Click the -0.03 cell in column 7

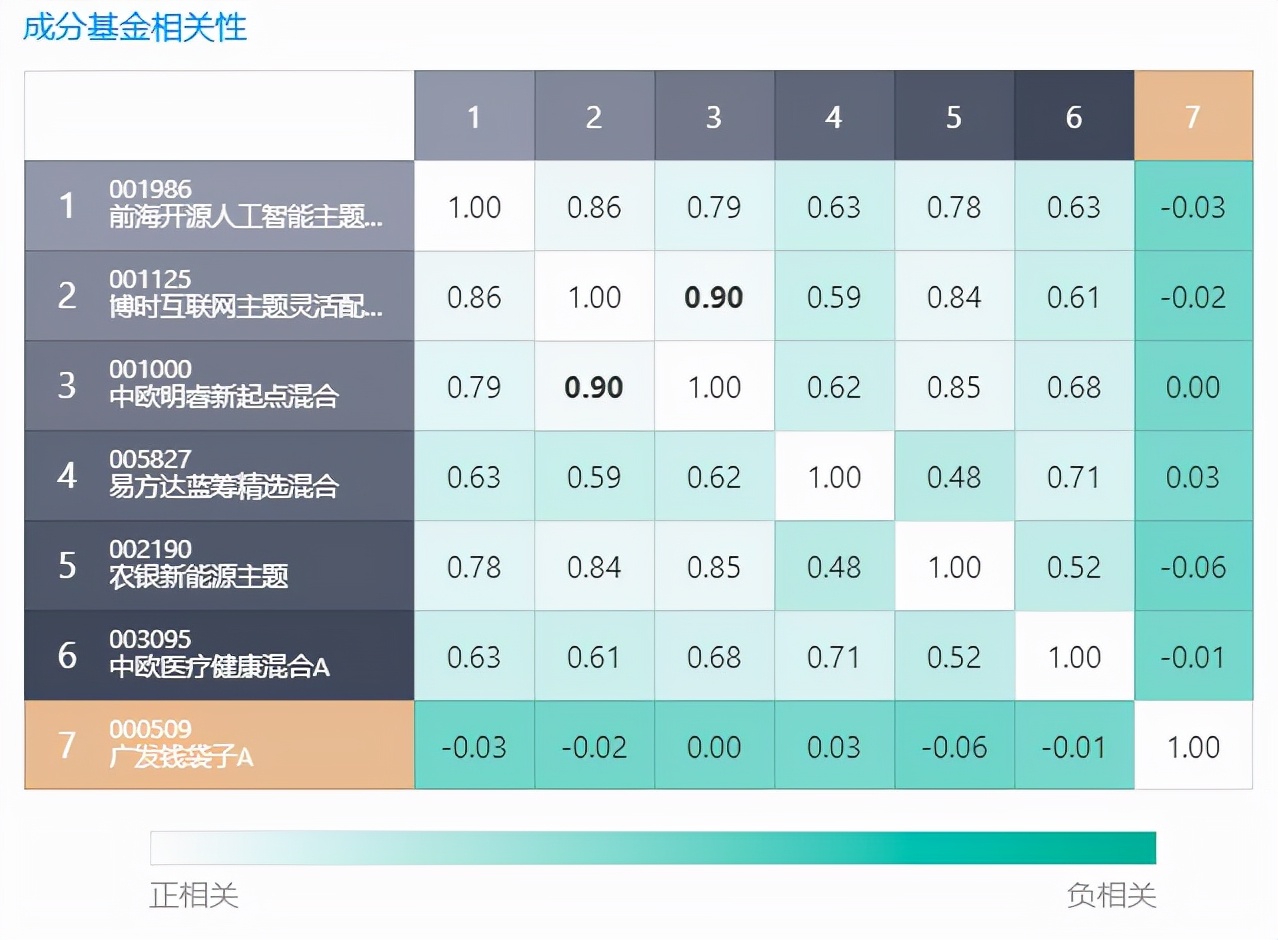point(1193,206)
